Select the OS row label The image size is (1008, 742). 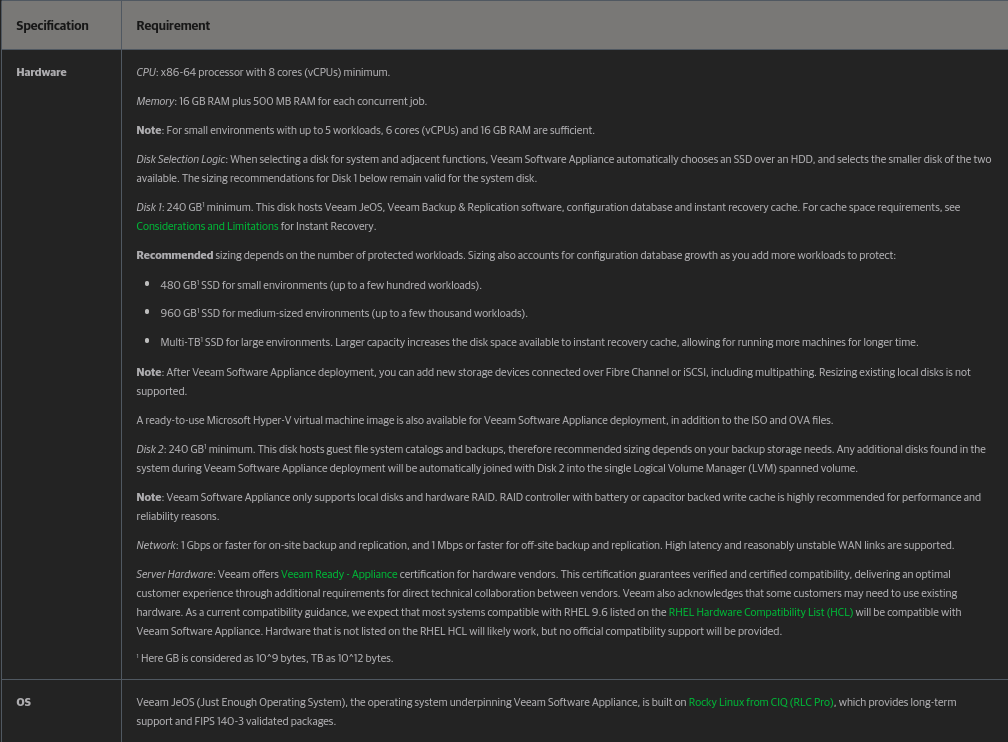click(x=23, y=702)
